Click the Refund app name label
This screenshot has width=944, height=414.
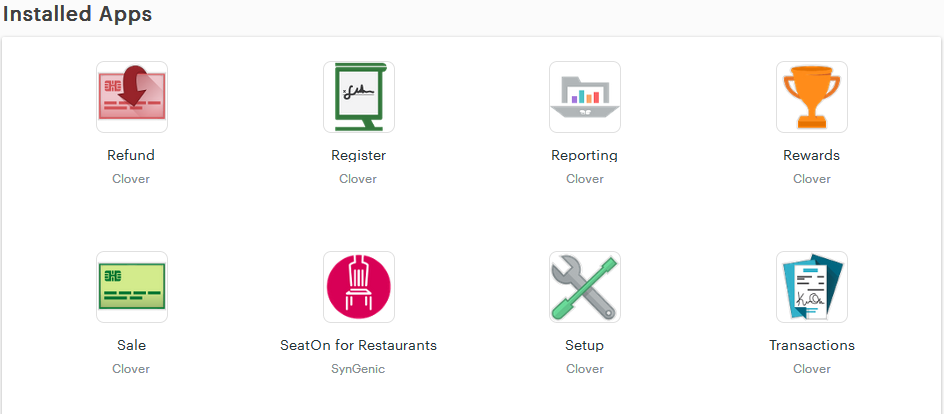[131, 155]
